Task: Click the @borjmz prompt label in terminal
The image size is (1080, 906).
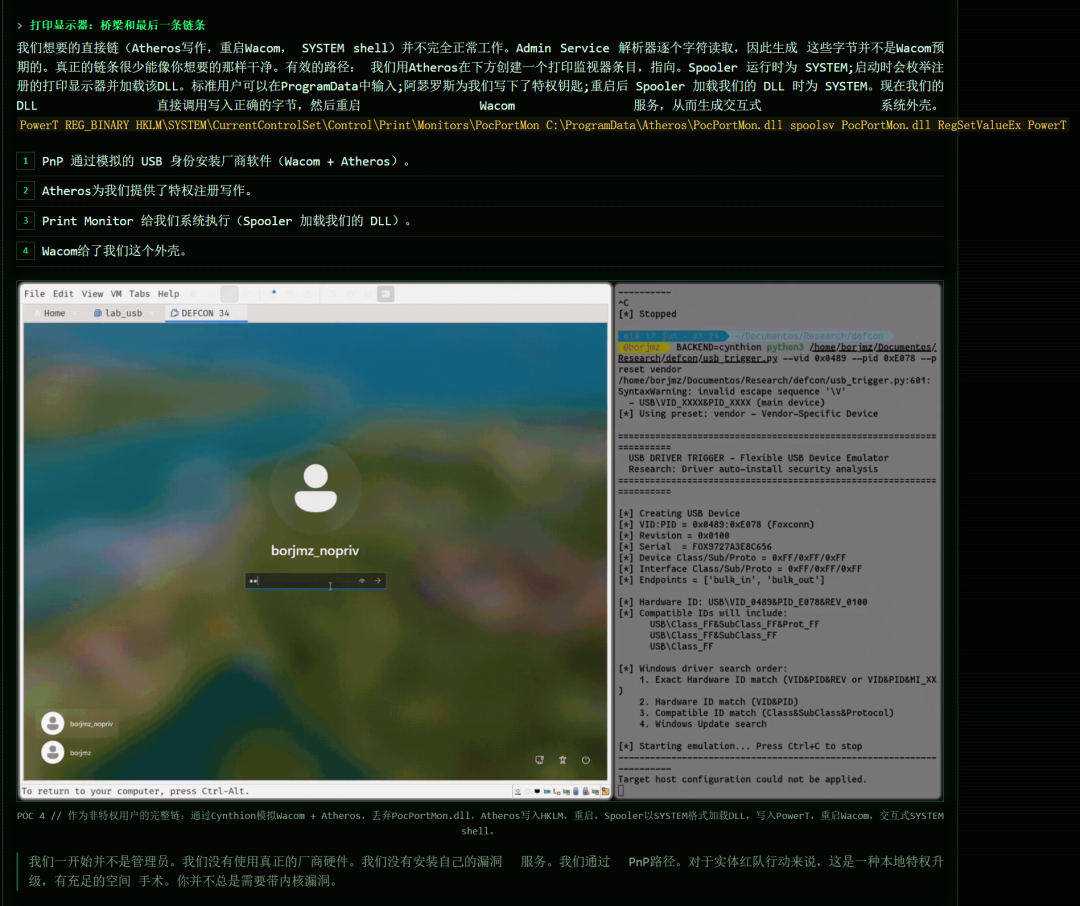Action: tap(642, 347)
